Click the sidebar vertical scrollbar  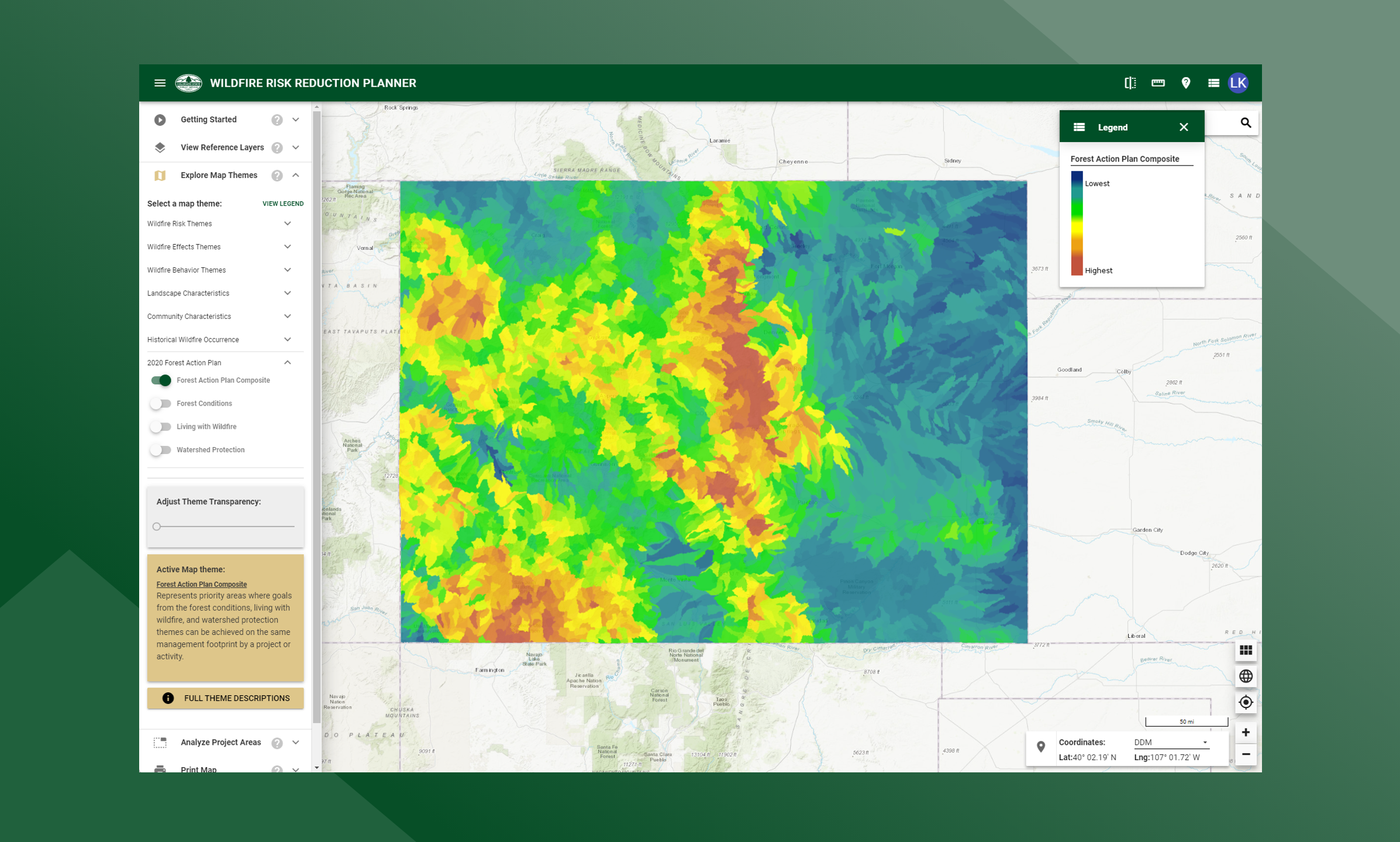point(316,417)
